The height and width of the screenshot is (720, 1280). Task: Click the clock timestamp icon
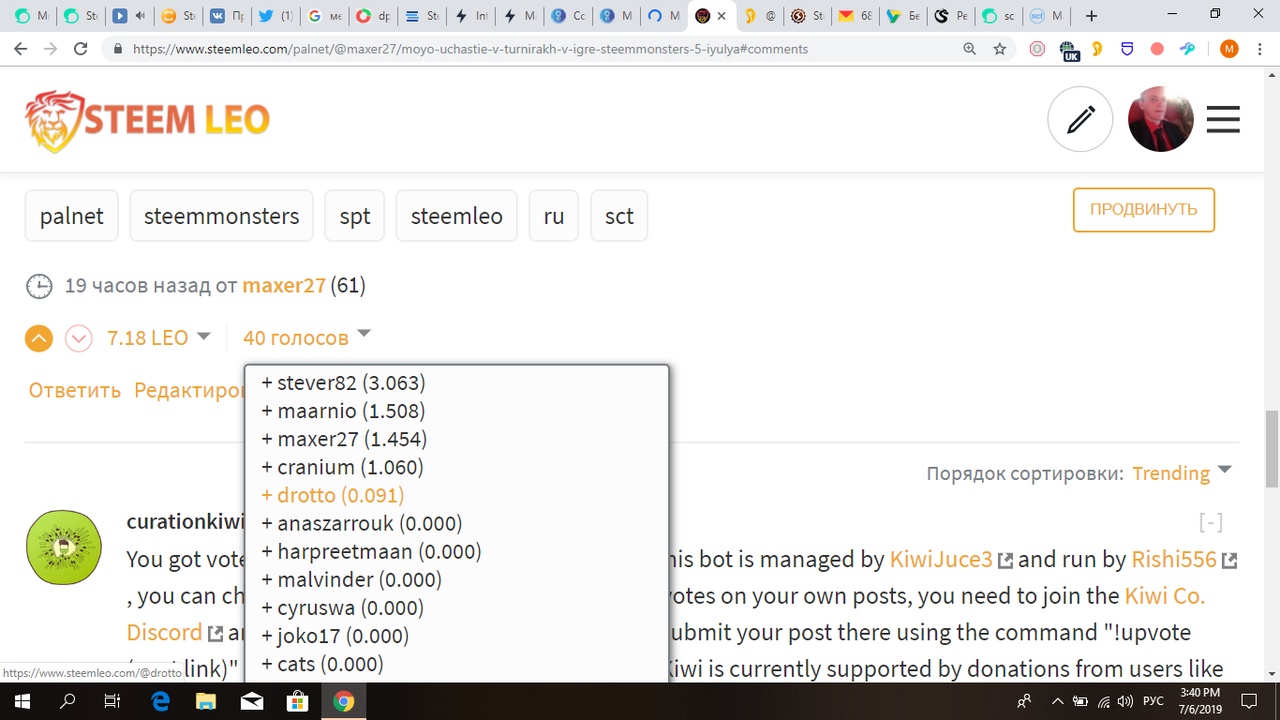(39, 286)
